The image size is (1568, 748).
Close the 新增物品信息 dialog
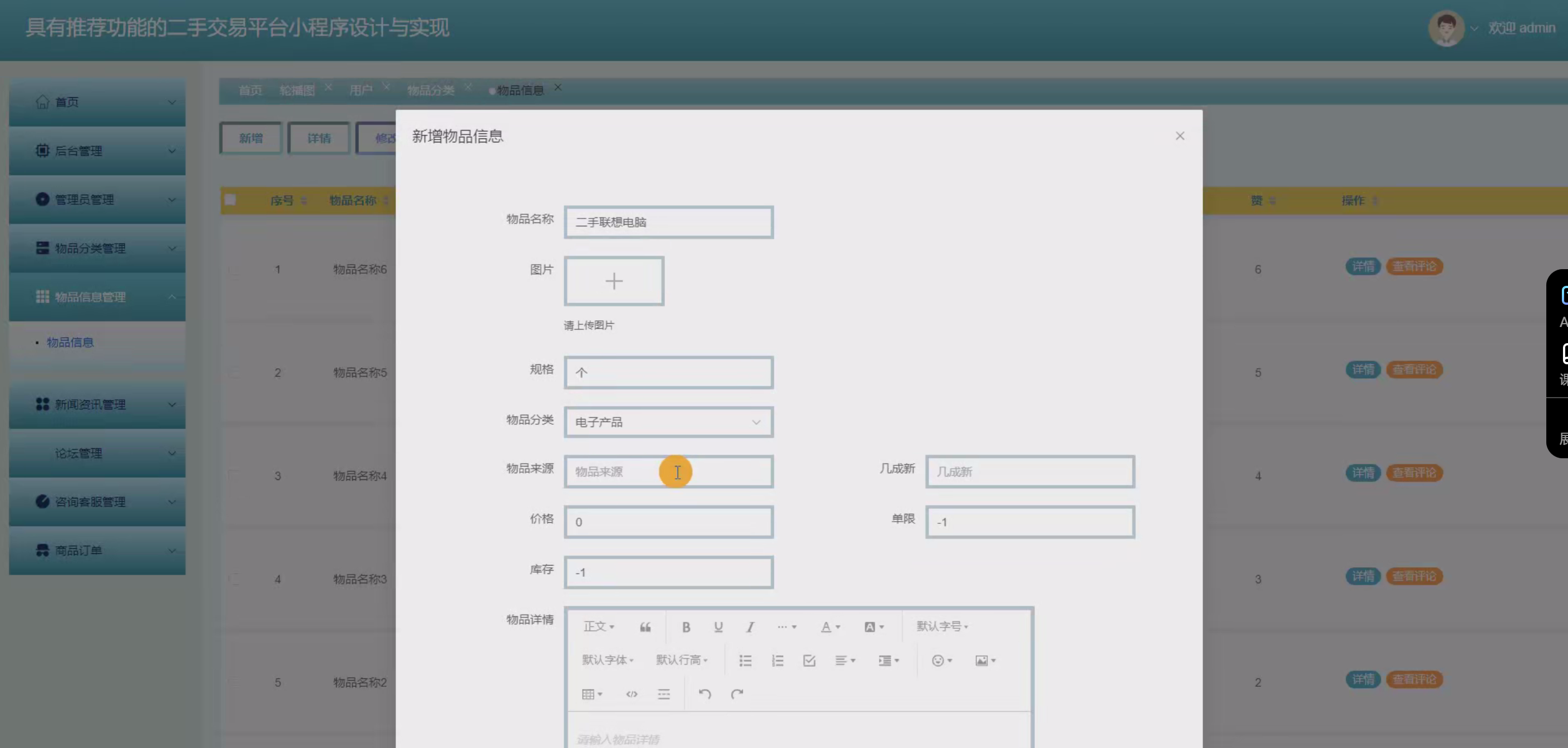click(x=1180, y=136)
